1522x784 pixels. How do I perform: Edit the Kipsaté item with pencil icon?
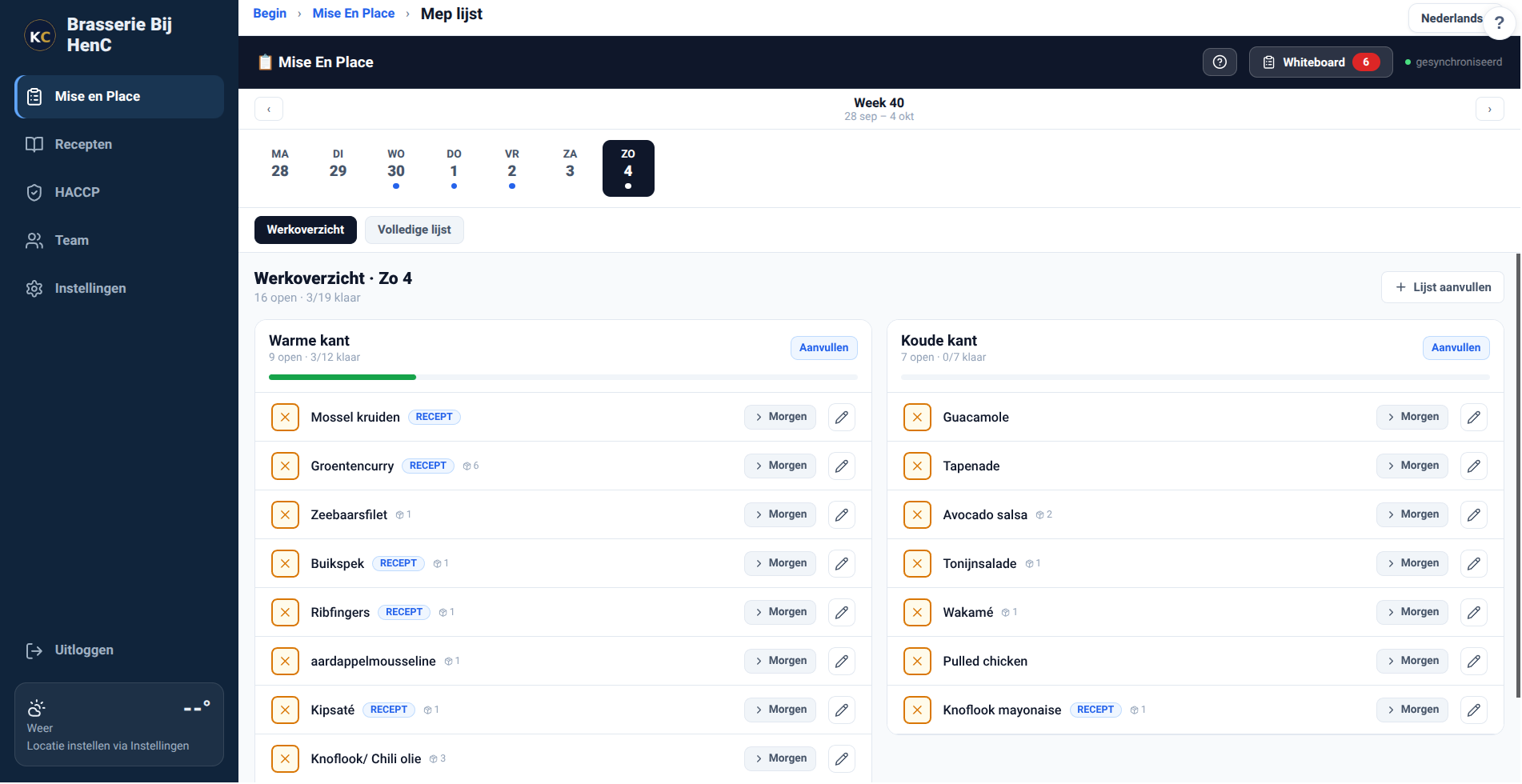pyautogui.click(x=842, y=710)
